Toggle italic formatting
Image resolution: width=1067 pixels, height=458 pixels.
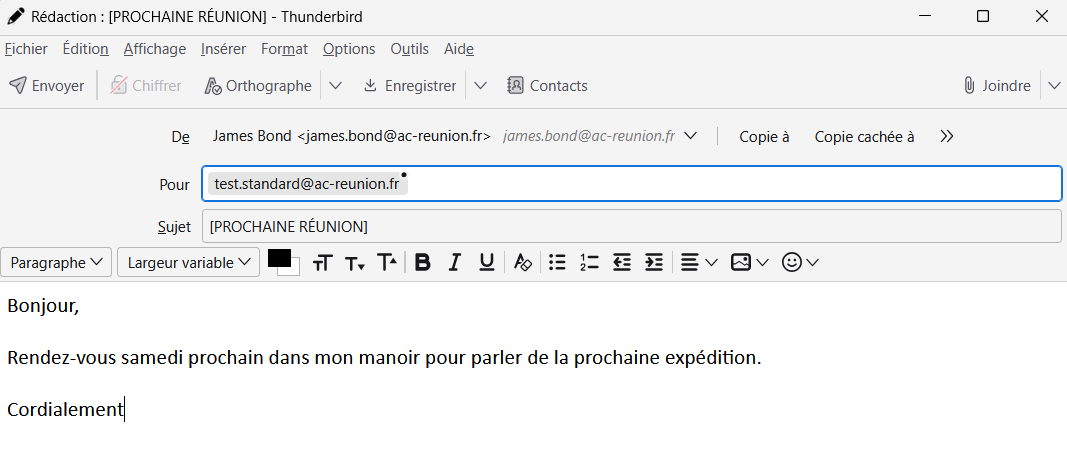[x=454, y=262]
